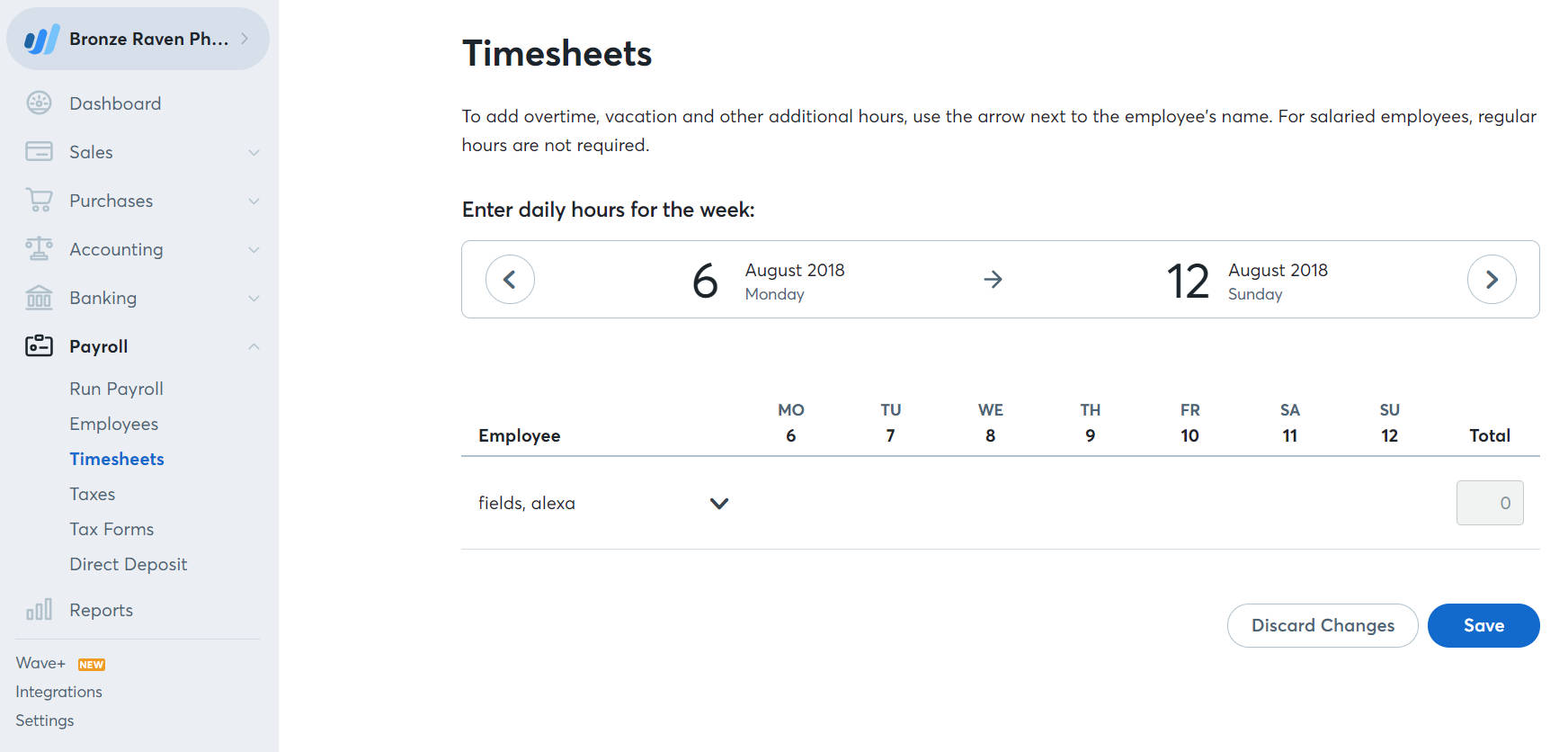This screenshot has width=1568, height=752.
Task: Click the NEW badge beside Wave+
Action: tap(91, 664)
